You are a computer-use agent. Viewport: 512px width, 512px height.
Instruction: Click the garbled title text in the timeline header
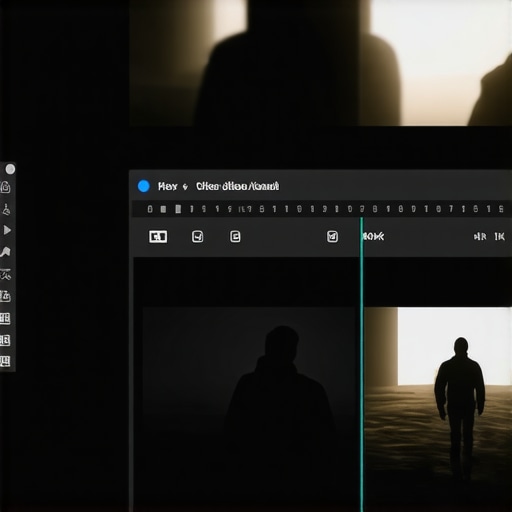237,186
